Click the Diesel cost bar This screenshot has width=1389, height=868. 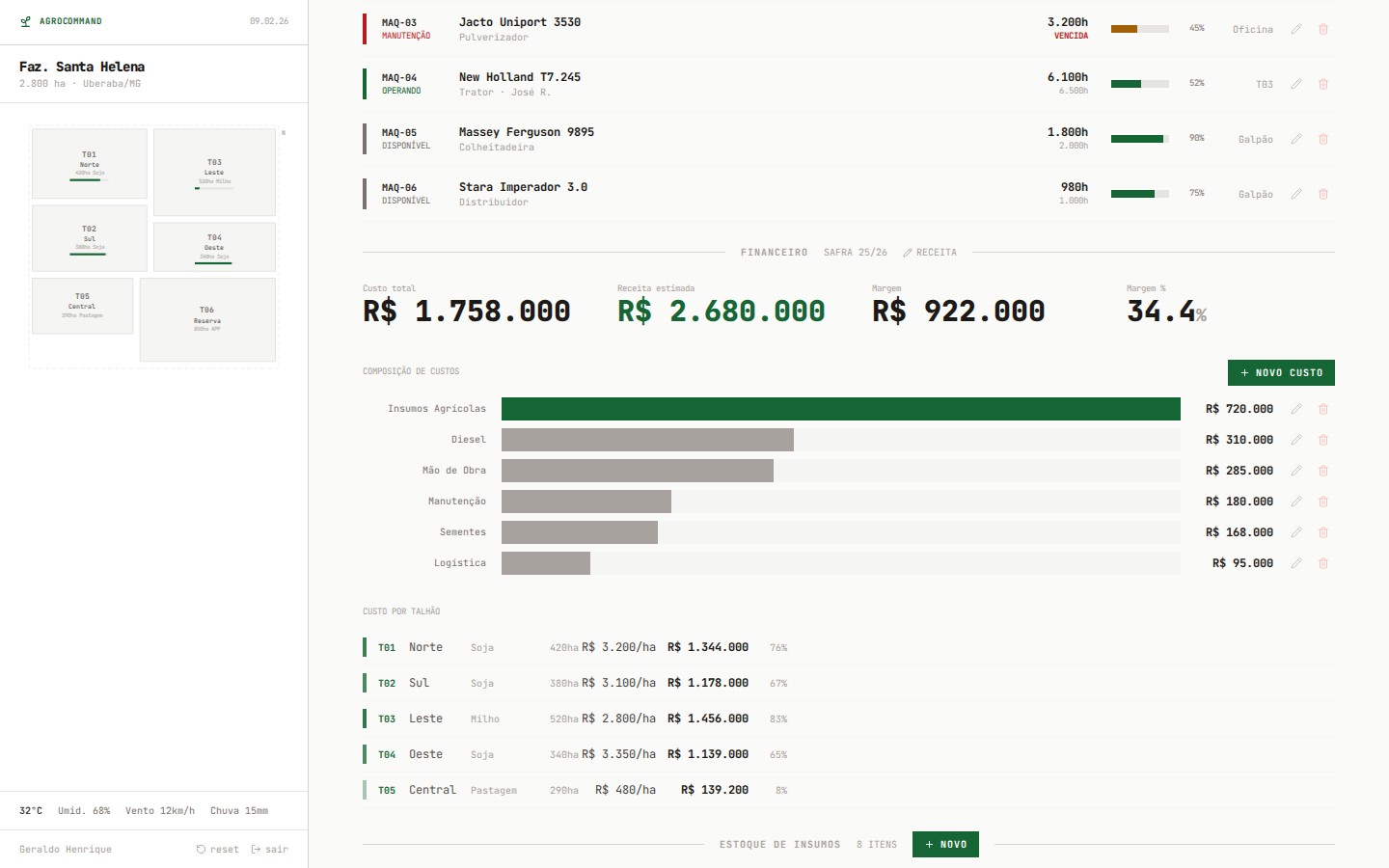click(646, 440)
